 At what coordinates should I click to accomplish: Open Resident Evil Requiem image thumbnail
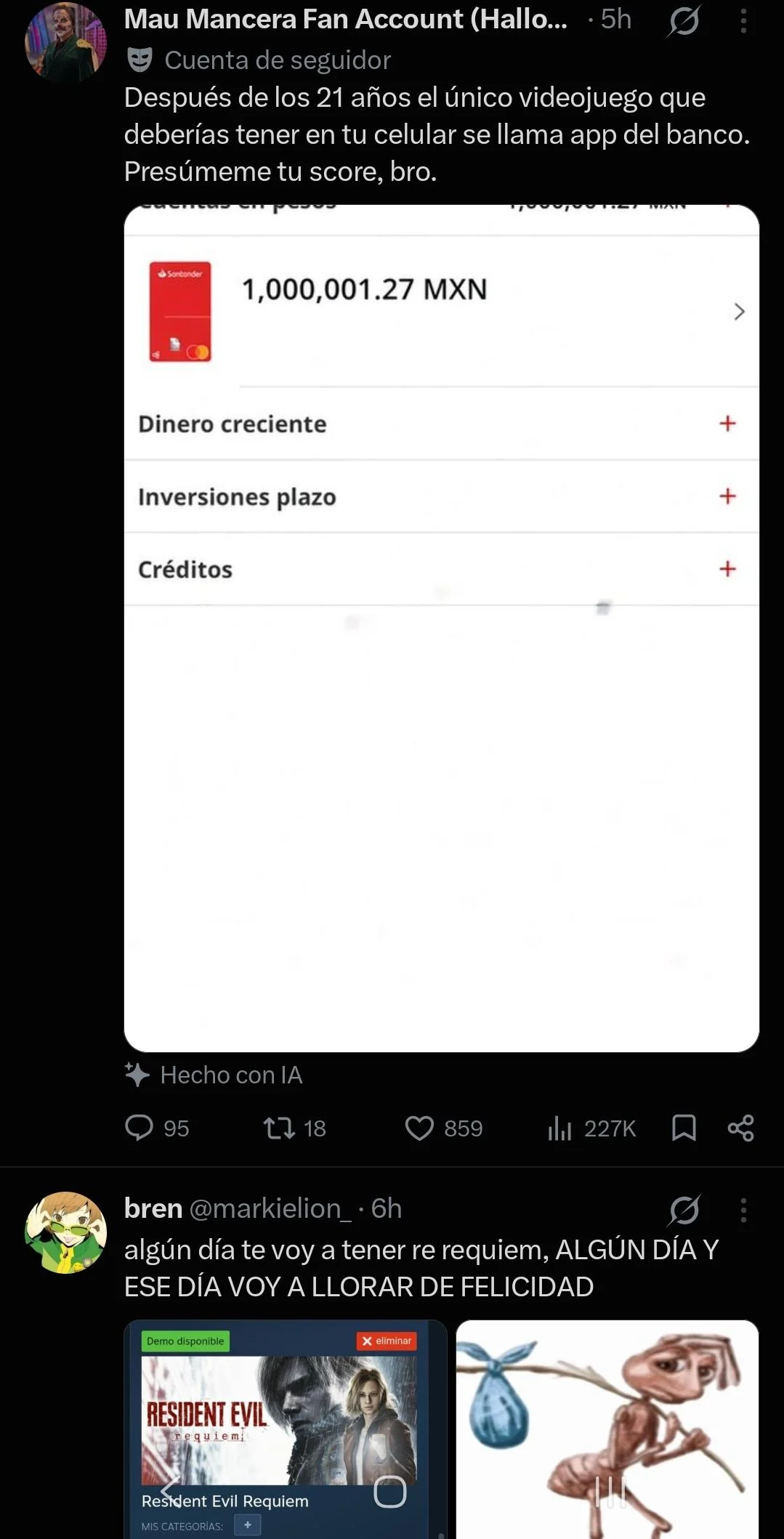286,1429
